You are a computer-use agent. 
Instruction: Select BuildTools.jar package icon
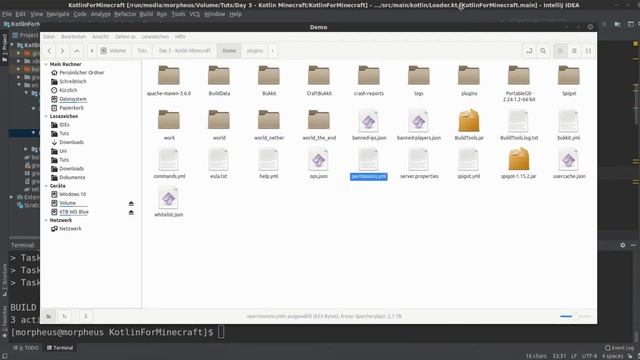pos(469,120)
